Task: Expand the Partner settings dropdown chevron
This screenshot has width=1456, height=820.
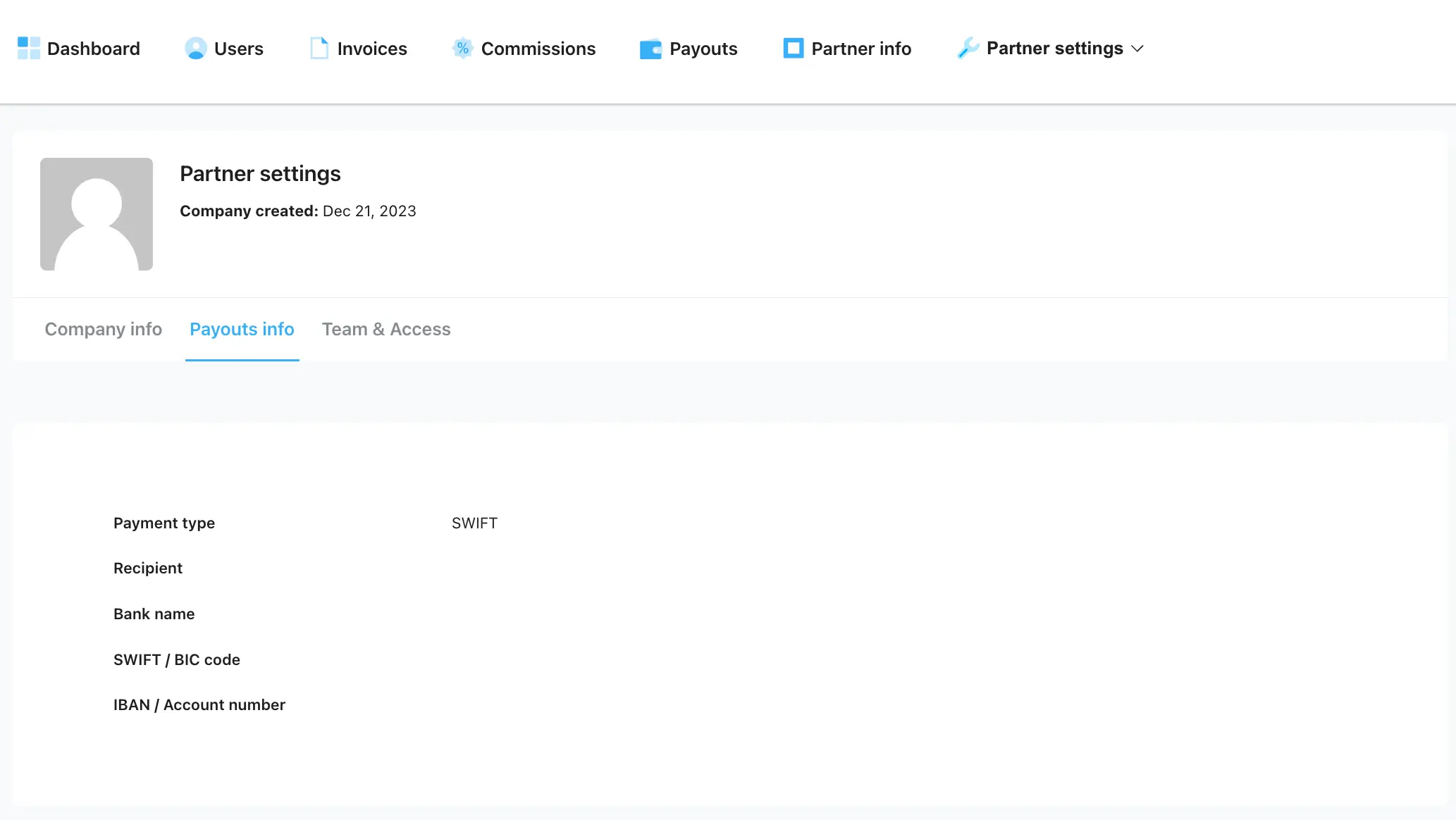Action: pos(1137,49)
